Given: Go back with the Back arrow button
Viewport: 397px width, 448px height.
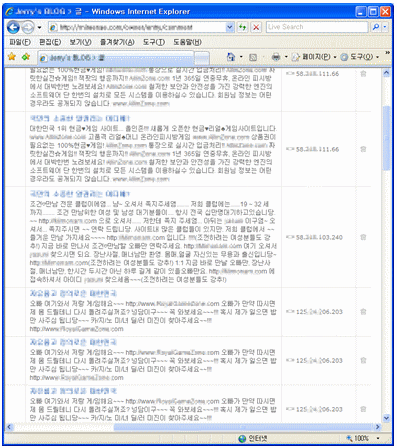Looking at the screenshot, I should pyautogui.click(x=14, y=27).
